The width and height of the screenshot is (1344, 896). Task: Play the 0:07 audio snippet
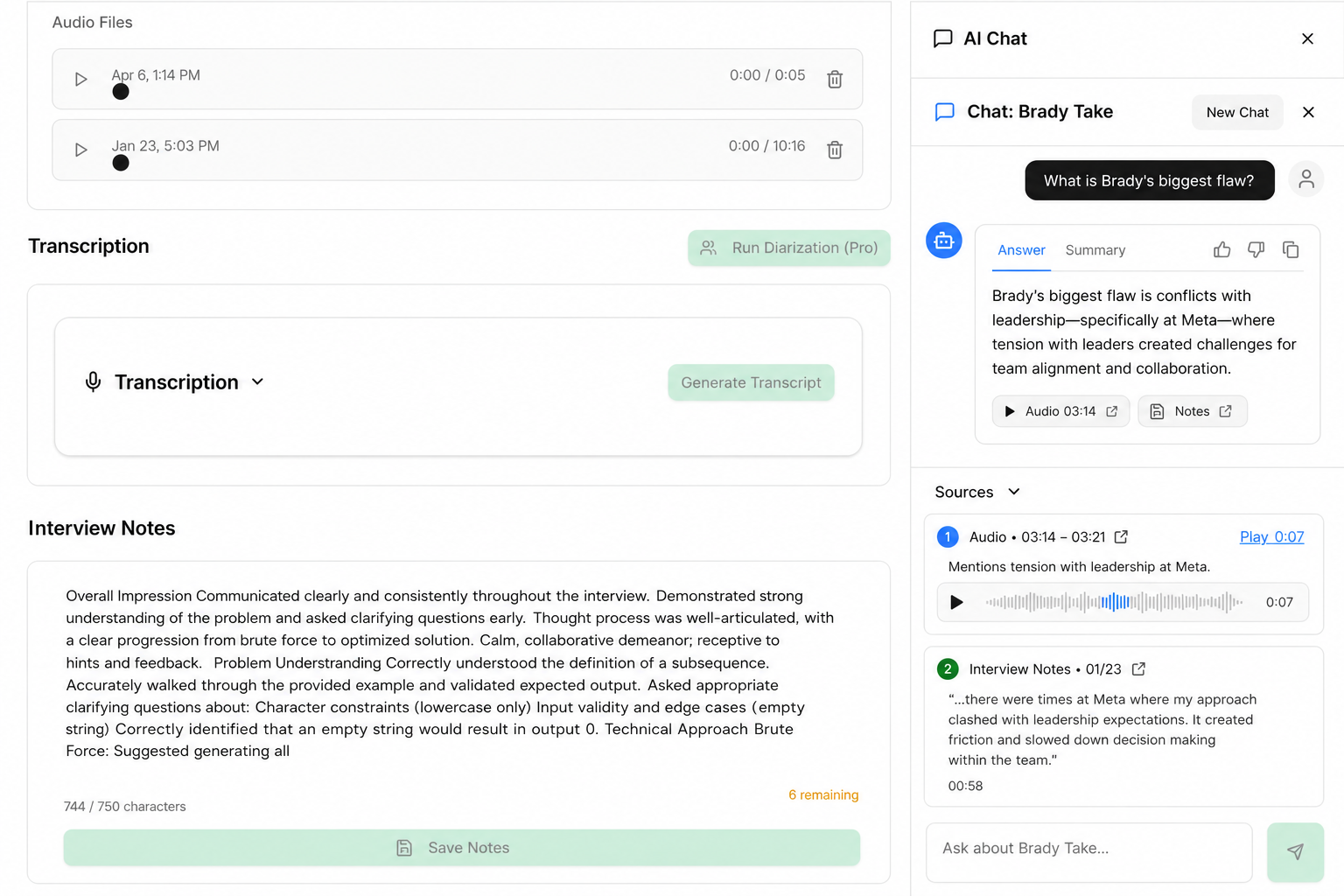point(957,602)
